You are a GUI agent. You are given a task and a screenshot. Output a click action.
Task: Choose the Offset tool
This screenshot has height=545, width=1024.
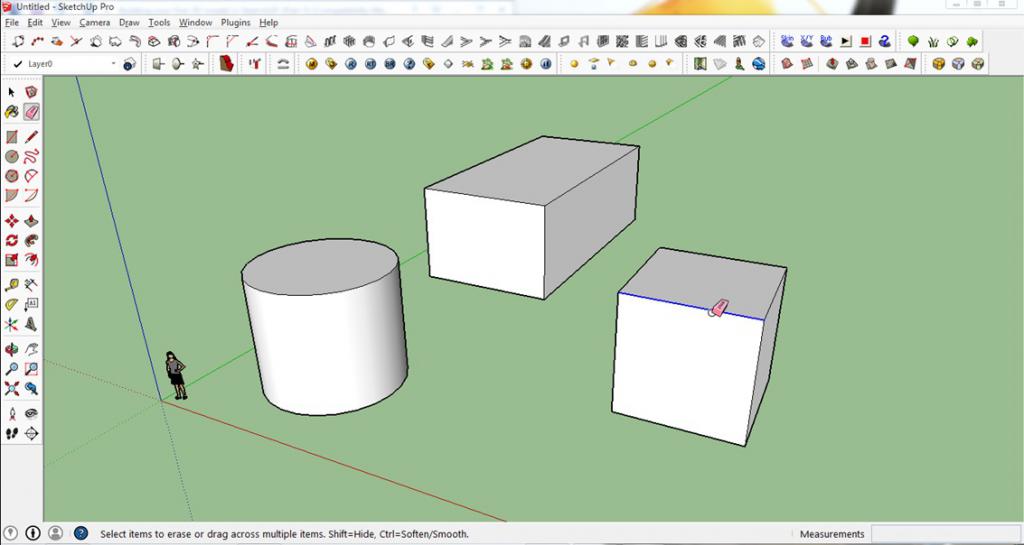click(x=31, y=260)
